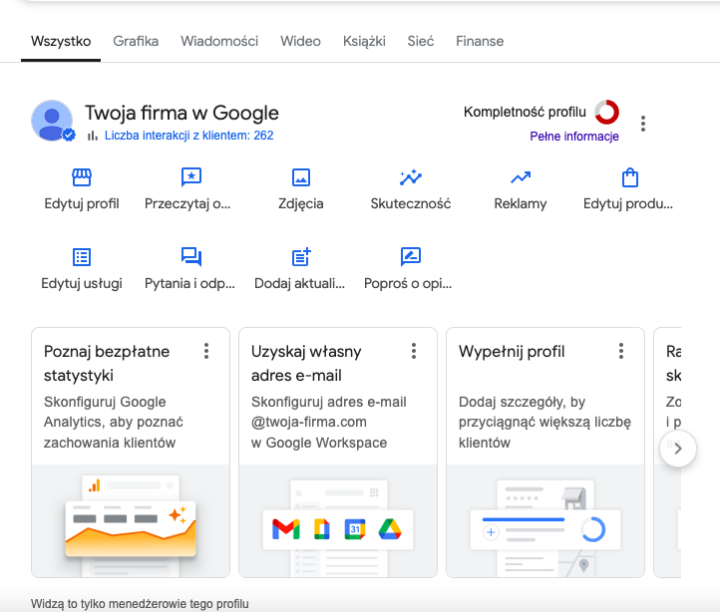Open three-dot menu on Uzyskaj własny adres e-mail card
Viewport: 720px width, 612px height.
[413, 351]
